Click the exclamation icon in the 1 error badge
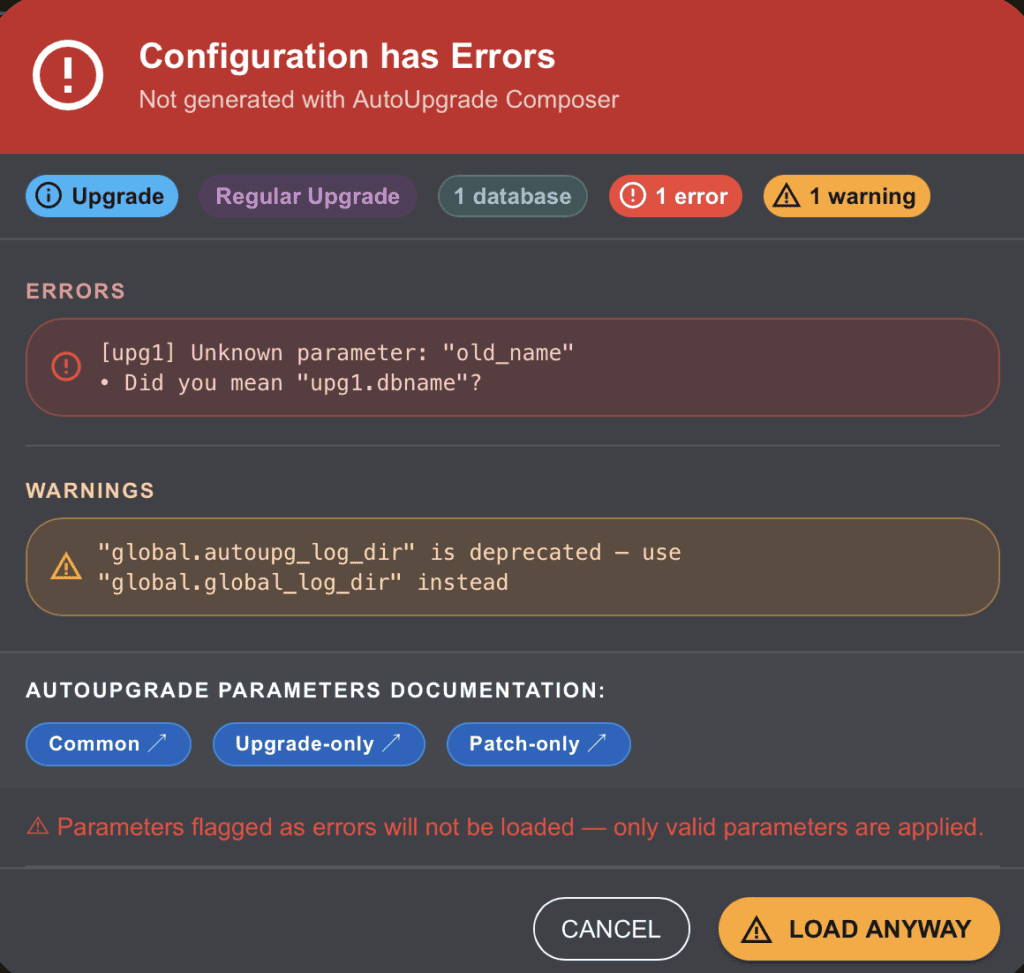The height and width of the screenshot is (973, 1024). [x=633, y=196]
